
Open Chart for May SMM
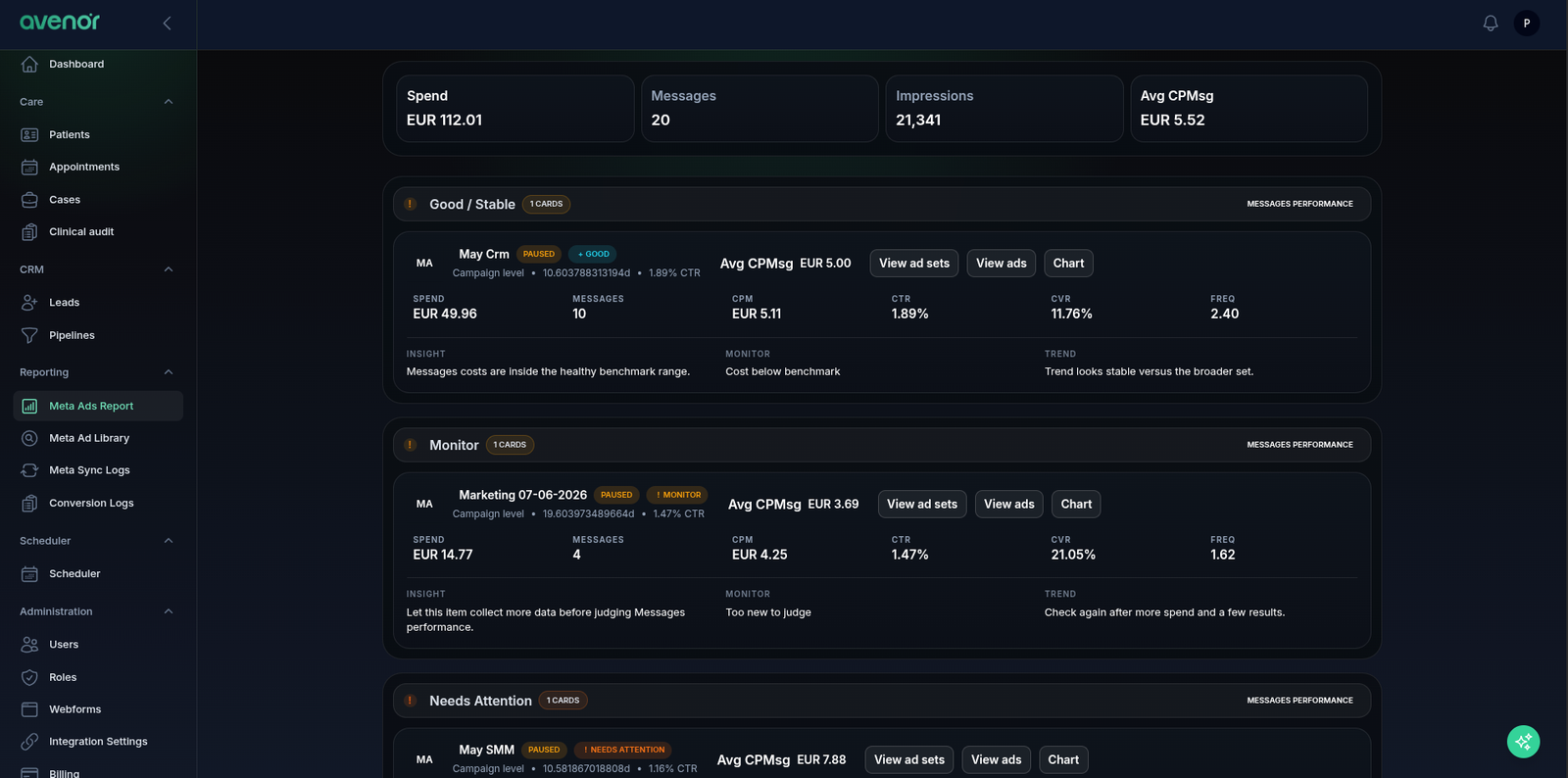1063,759
